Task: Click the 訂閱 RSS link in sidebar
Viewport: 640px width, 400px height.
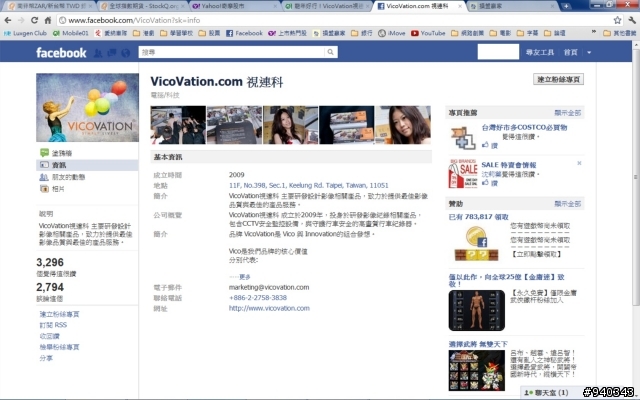Action: point(53,325)
